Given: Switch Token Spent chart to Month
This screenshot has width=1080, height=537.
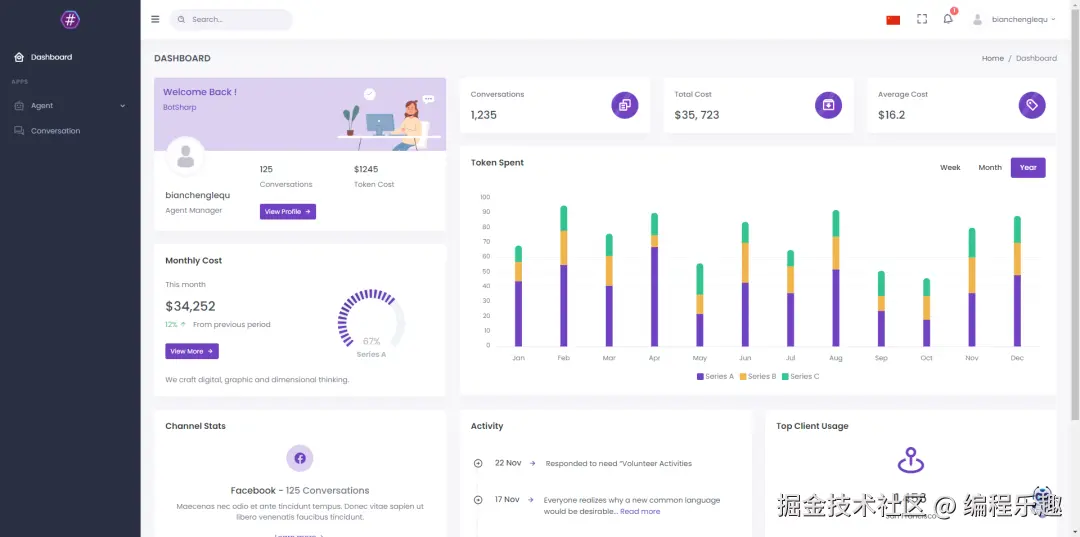Looking at the screenshot, I should [x=990, y=168].
